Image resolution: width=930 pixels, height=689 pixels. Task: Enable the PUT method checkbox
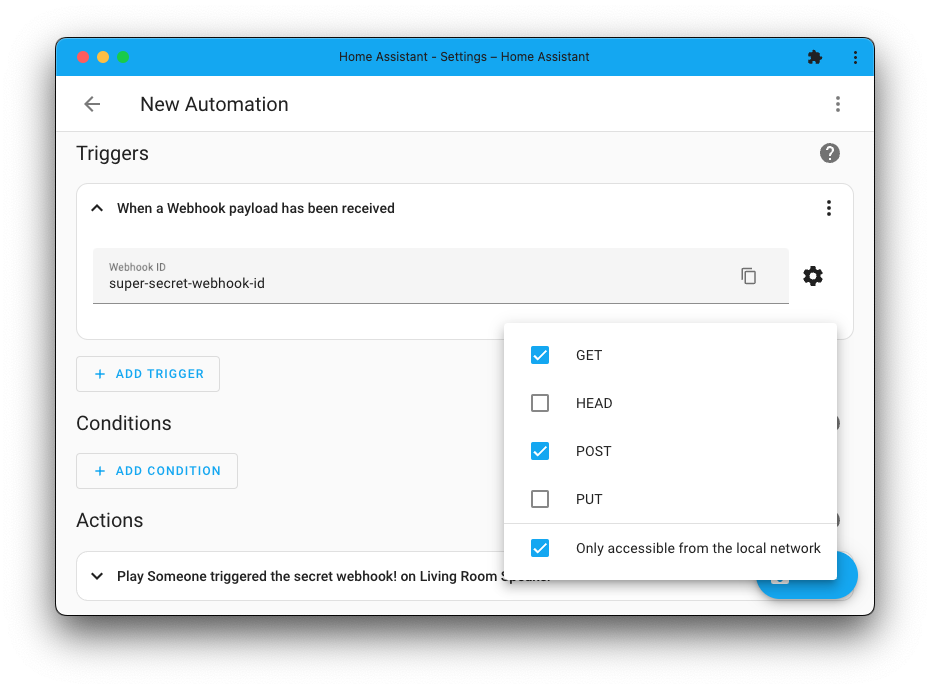pos(540,499)
